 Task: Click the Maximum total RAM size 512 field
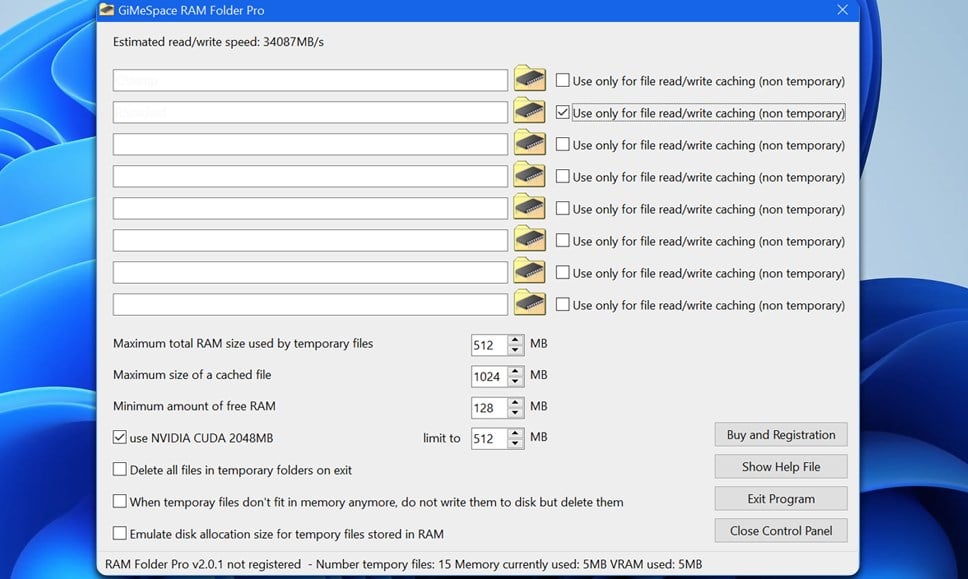click(490, 345)
